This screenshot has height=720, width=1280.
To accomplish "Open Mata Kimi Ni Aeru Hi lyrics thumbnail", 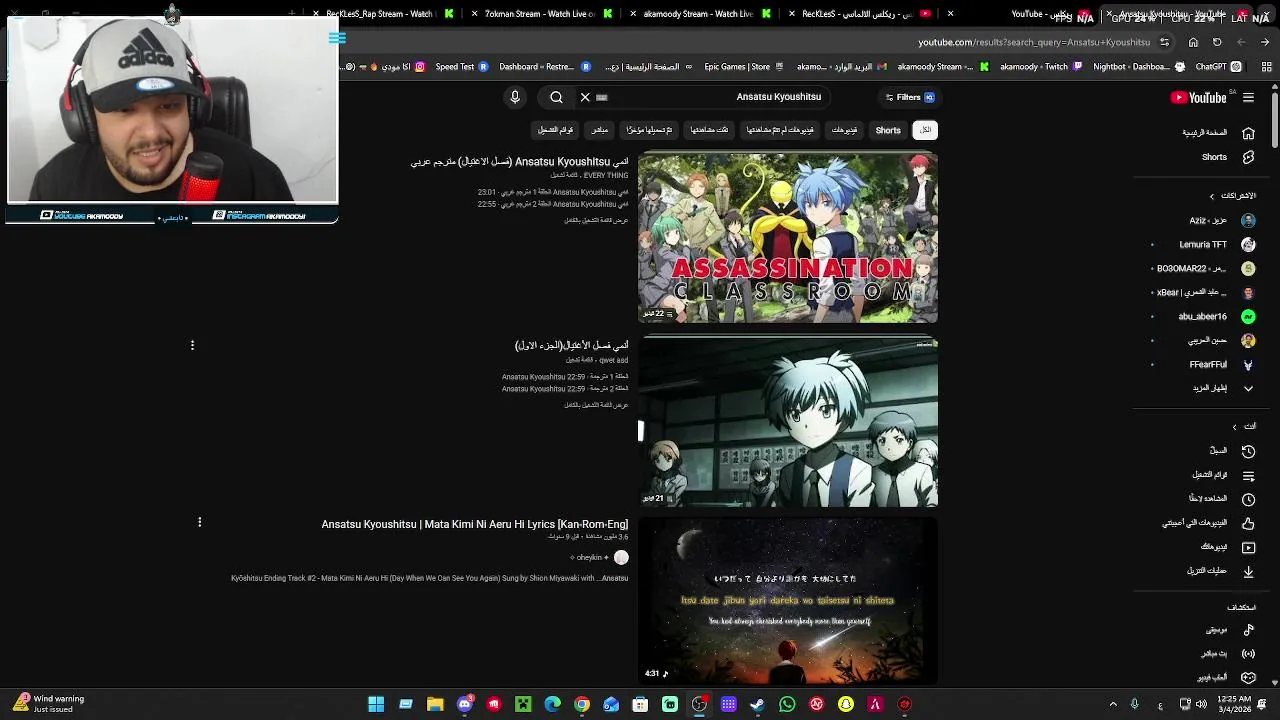I will pos(788,601).
